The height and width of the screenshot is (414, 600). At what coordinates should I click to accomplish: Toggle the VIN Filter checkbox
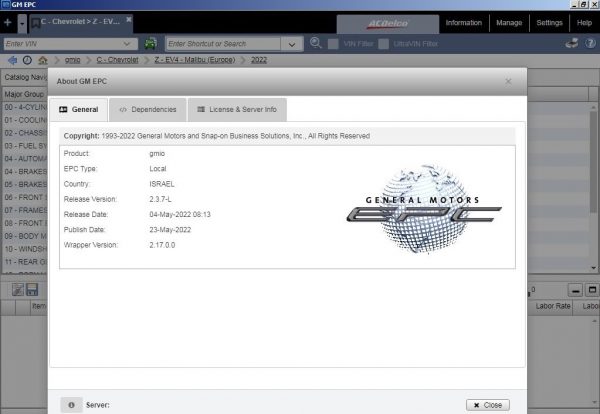333,44
